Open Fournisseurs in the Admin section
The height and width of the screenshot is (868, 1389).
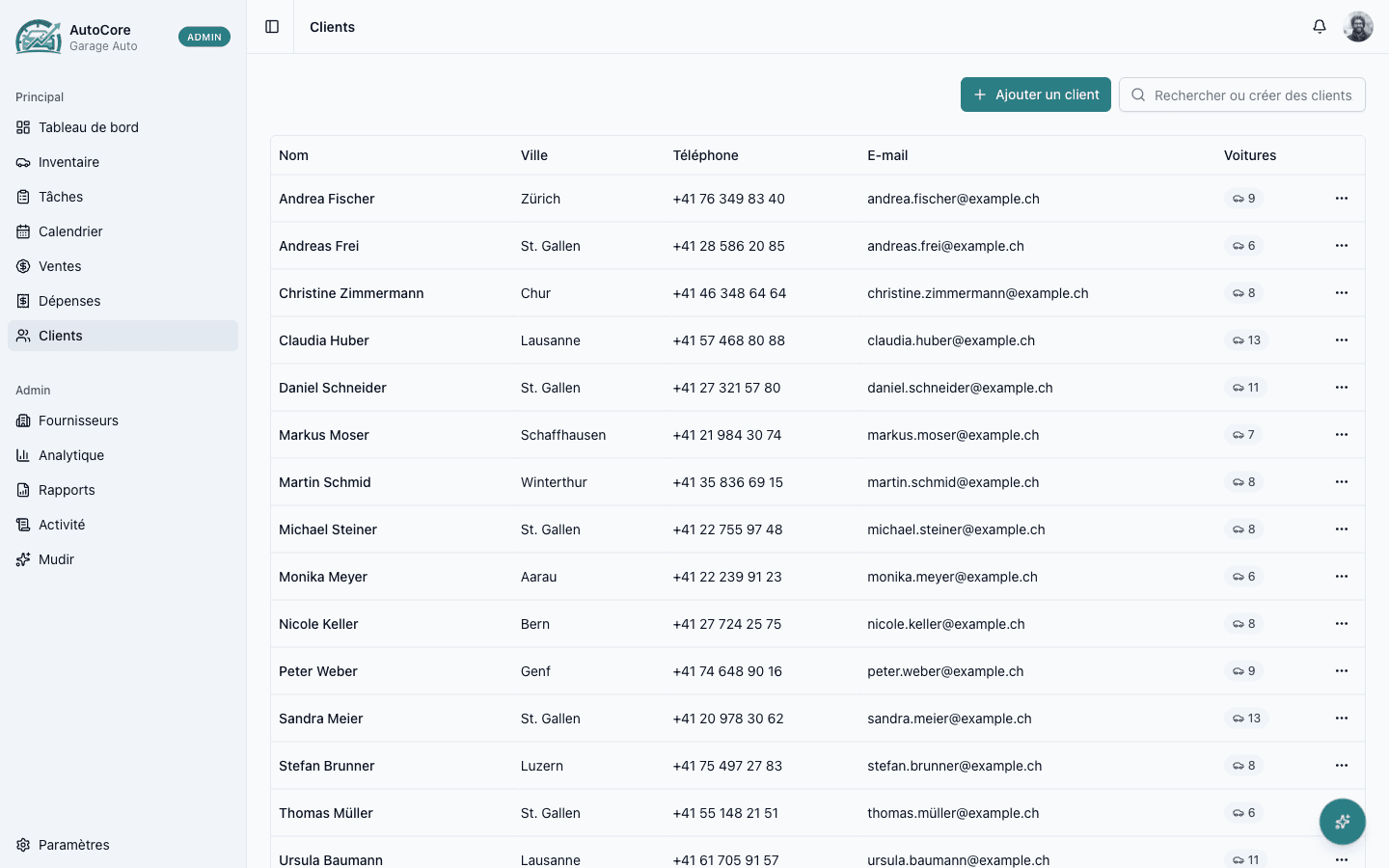[78, 420]
